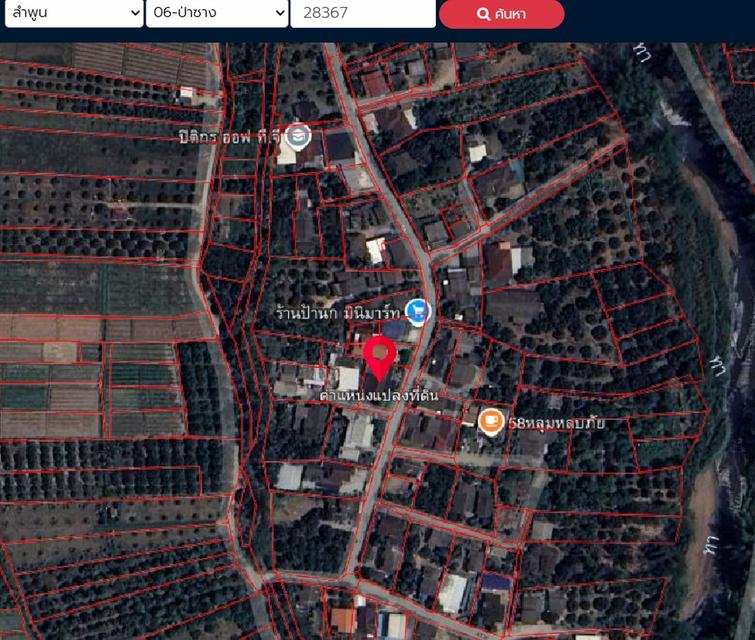Click the blue shopping cart map icon

[x=417, y=312]
